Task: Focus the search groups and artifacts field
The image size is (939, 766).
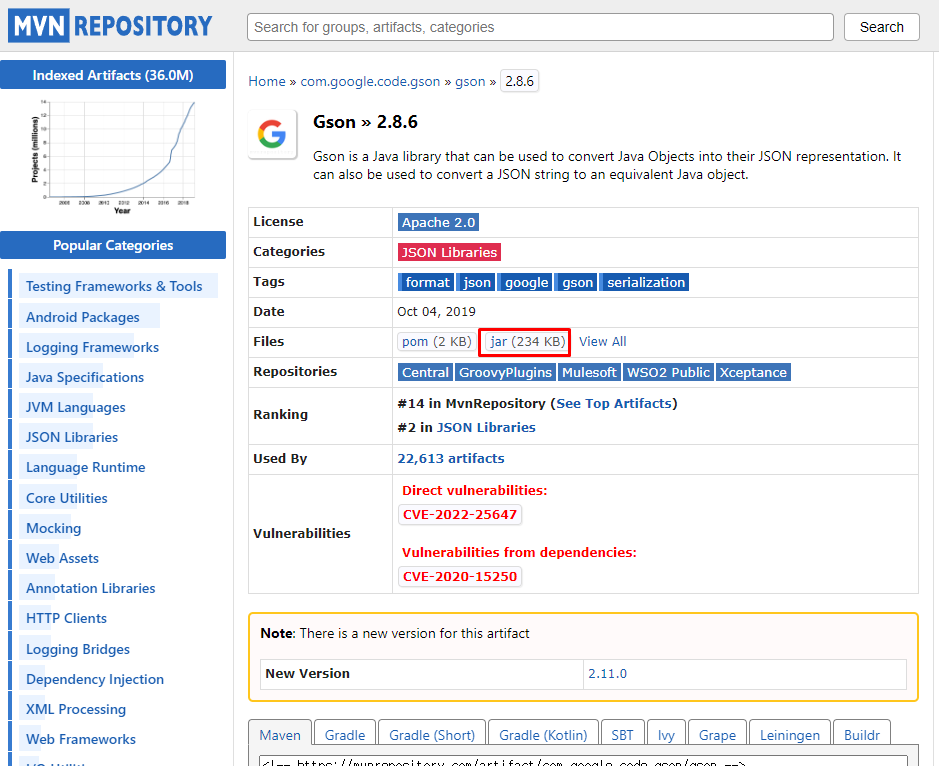Action: pos(540,27)
